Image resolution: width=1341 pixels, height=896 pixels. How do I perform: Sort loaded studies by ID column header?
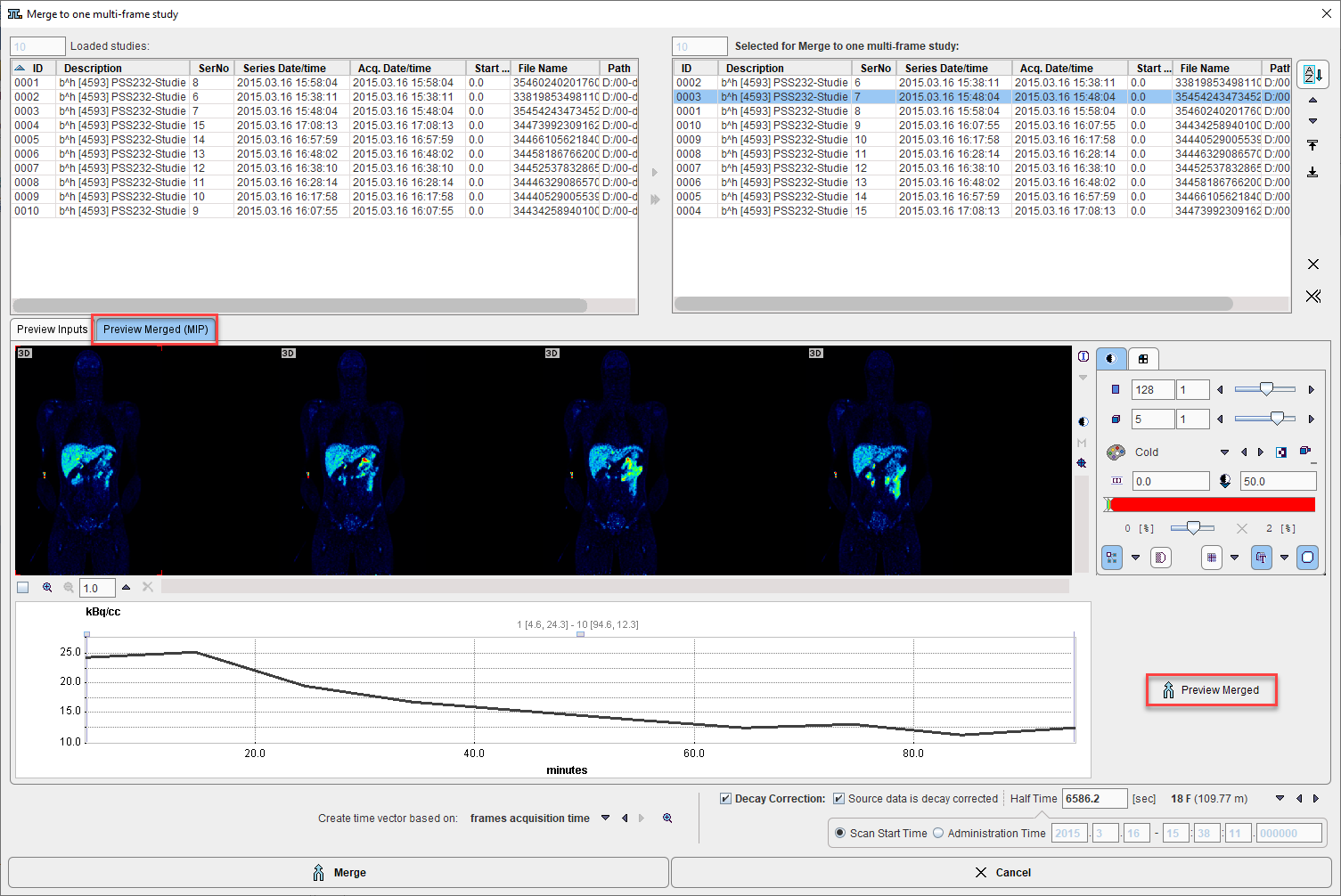click(33, 68)
